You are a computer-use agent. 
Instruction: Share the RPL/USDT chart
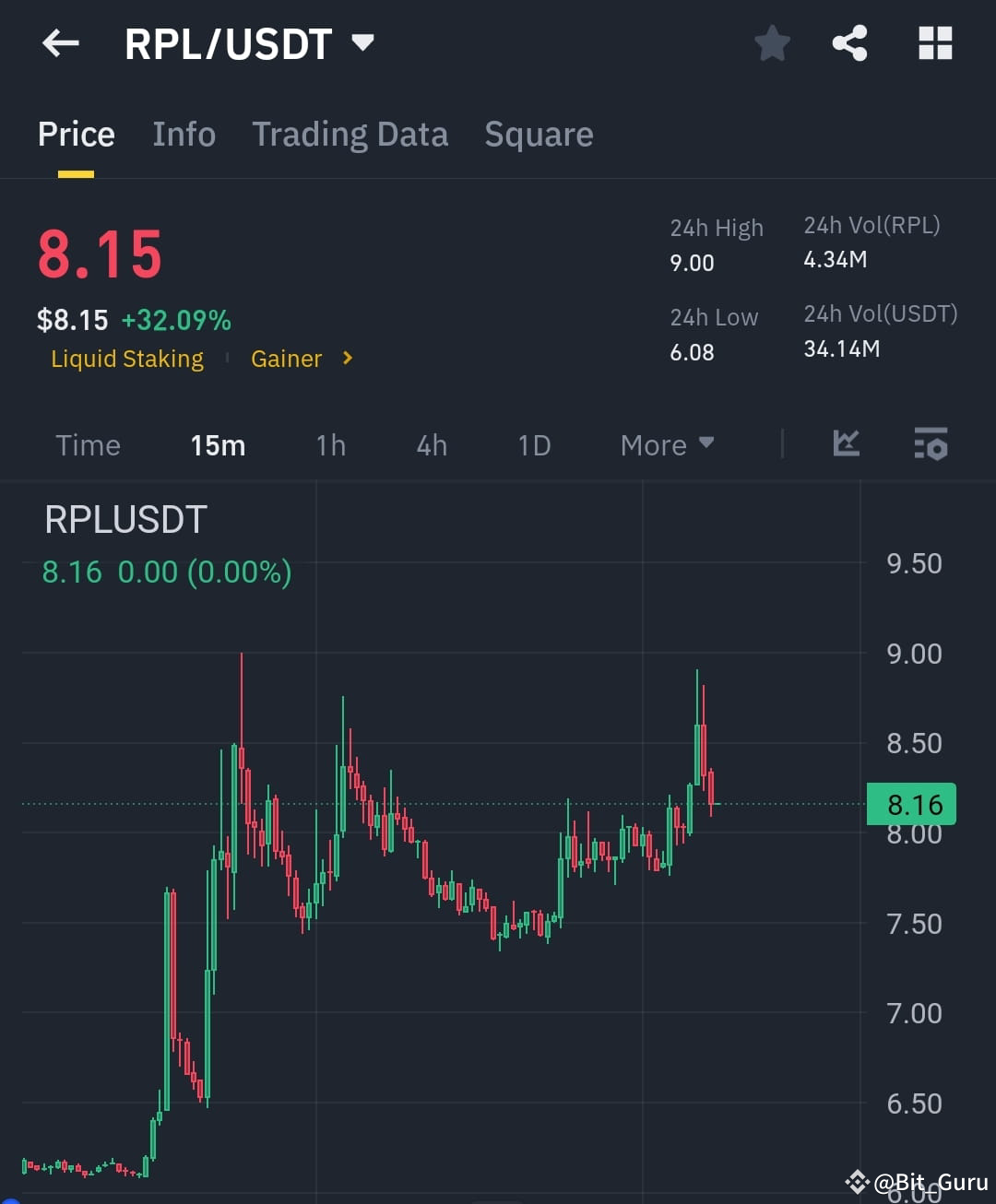pyautogui.click(x=849, y=43)
